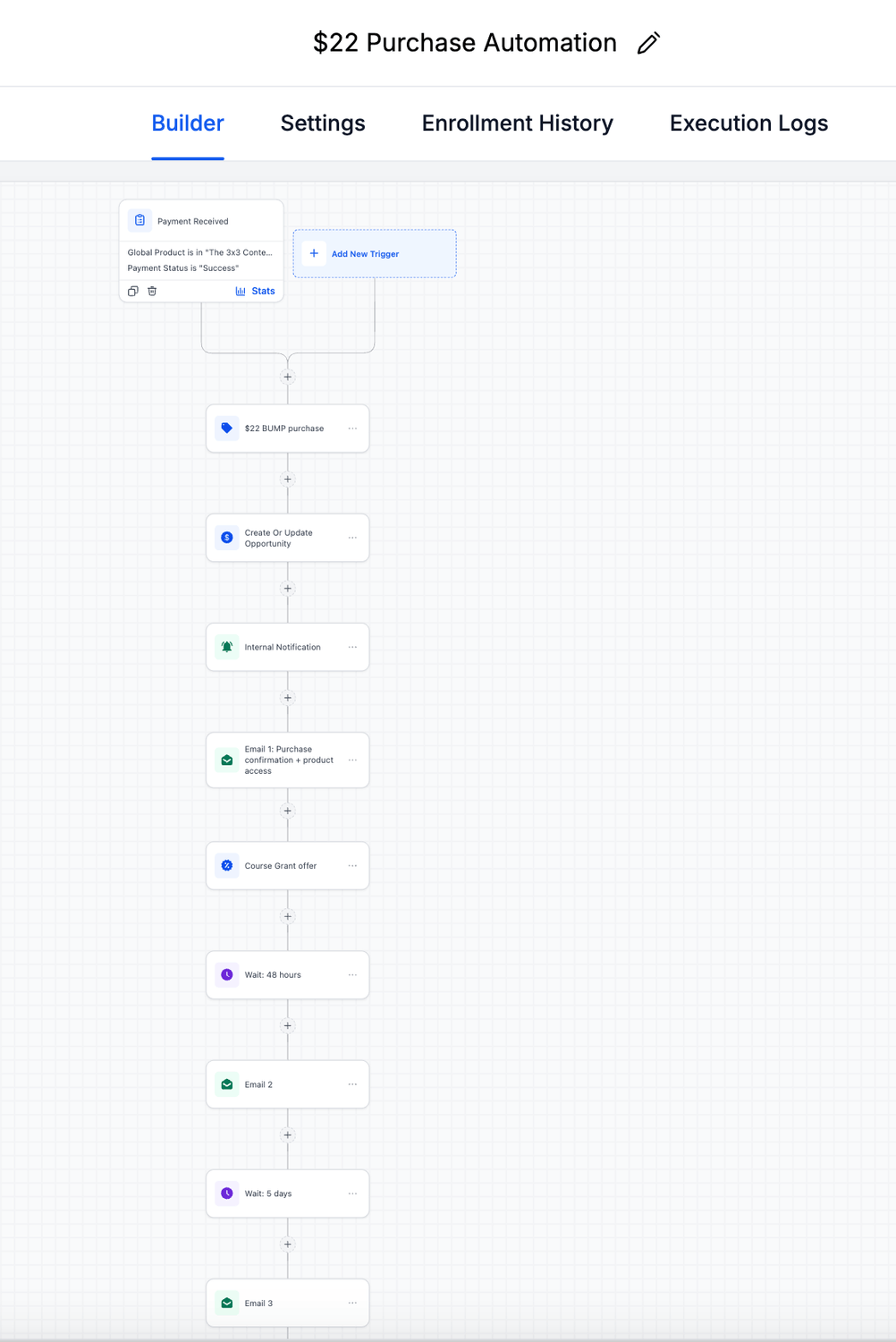This screenshot has height=1342, width=896.
Task: Click the dollar icon on Create Or Update Opportunity
Action: tap(227, 538)
